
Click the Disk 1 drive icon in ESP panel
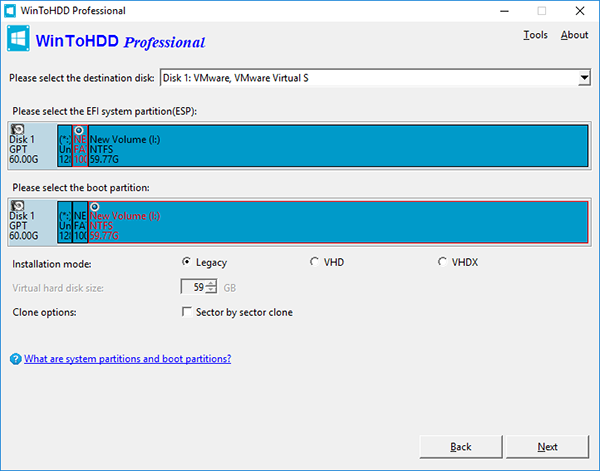[17, 129]
